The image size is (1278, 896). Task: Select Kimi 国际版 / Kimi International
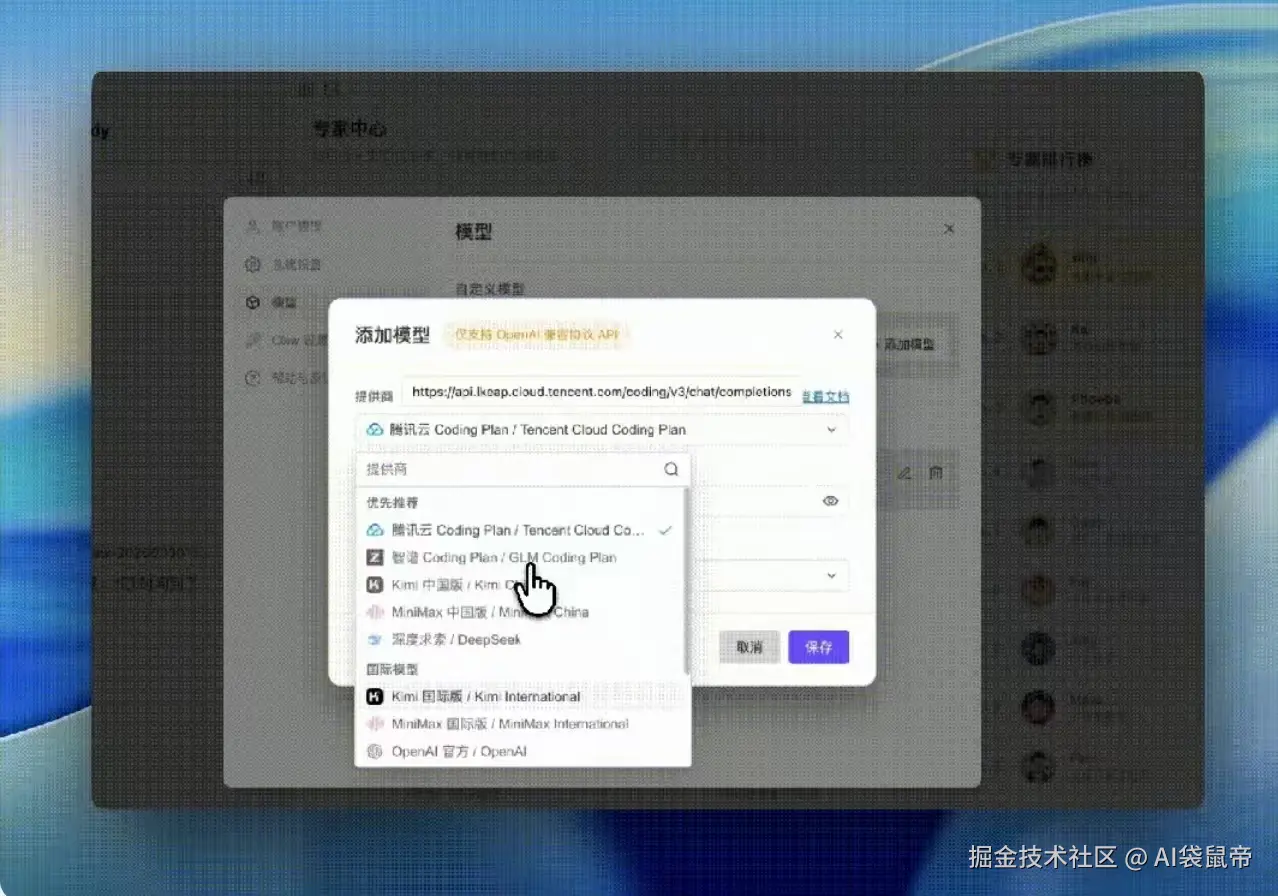[520, 696]
